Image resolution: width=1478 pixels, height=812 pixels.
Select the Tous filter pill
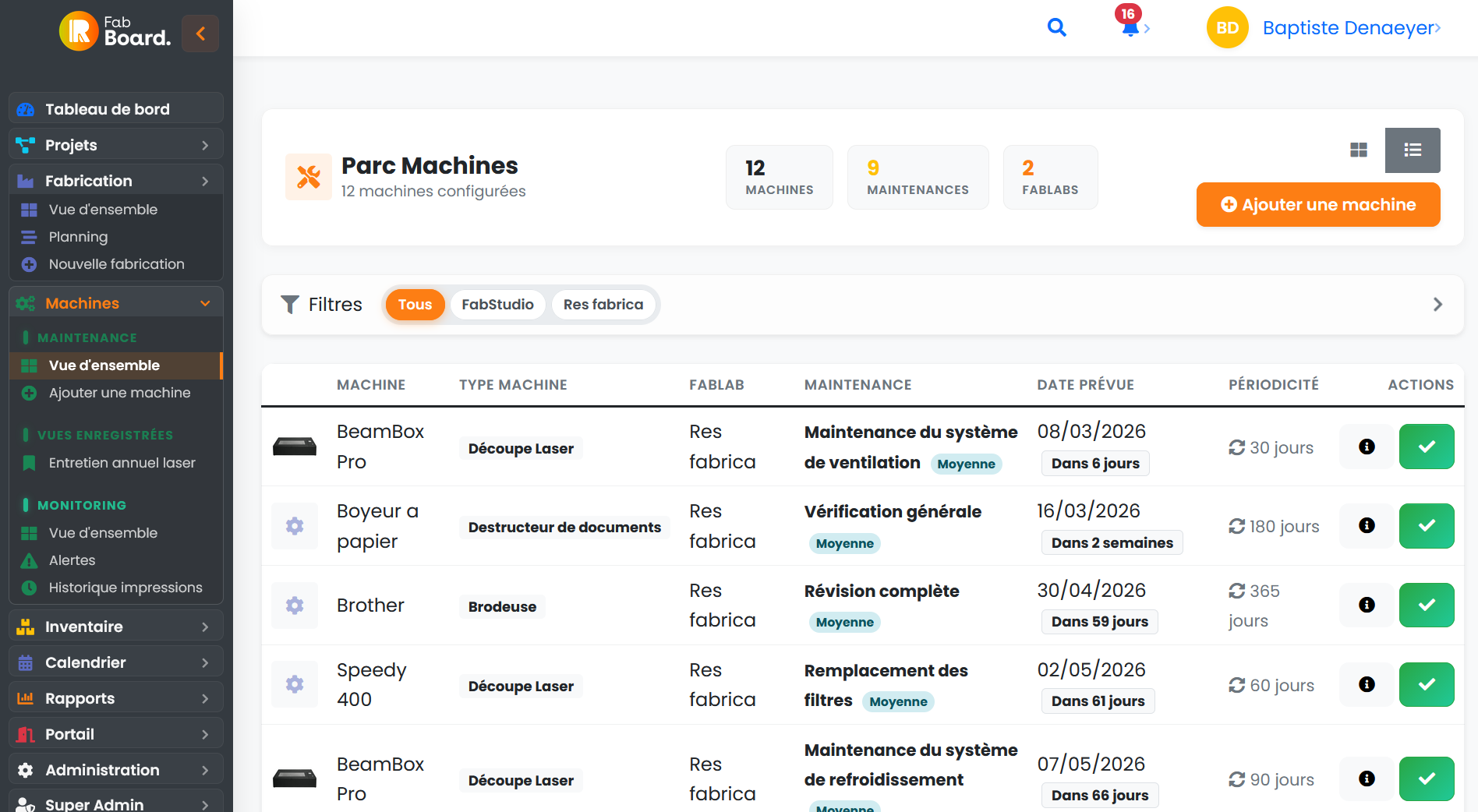click(x=415, y=305)
